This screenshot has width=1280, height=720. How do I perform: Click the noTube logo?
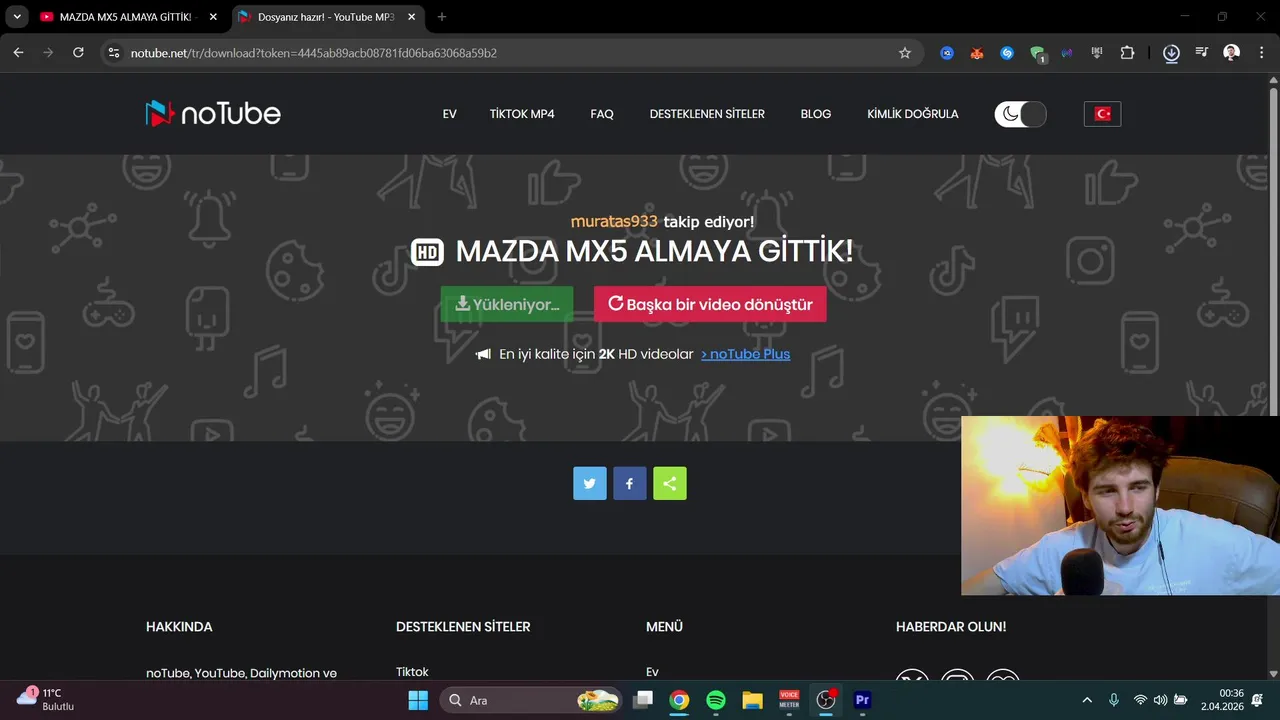[x=213, y=113]
